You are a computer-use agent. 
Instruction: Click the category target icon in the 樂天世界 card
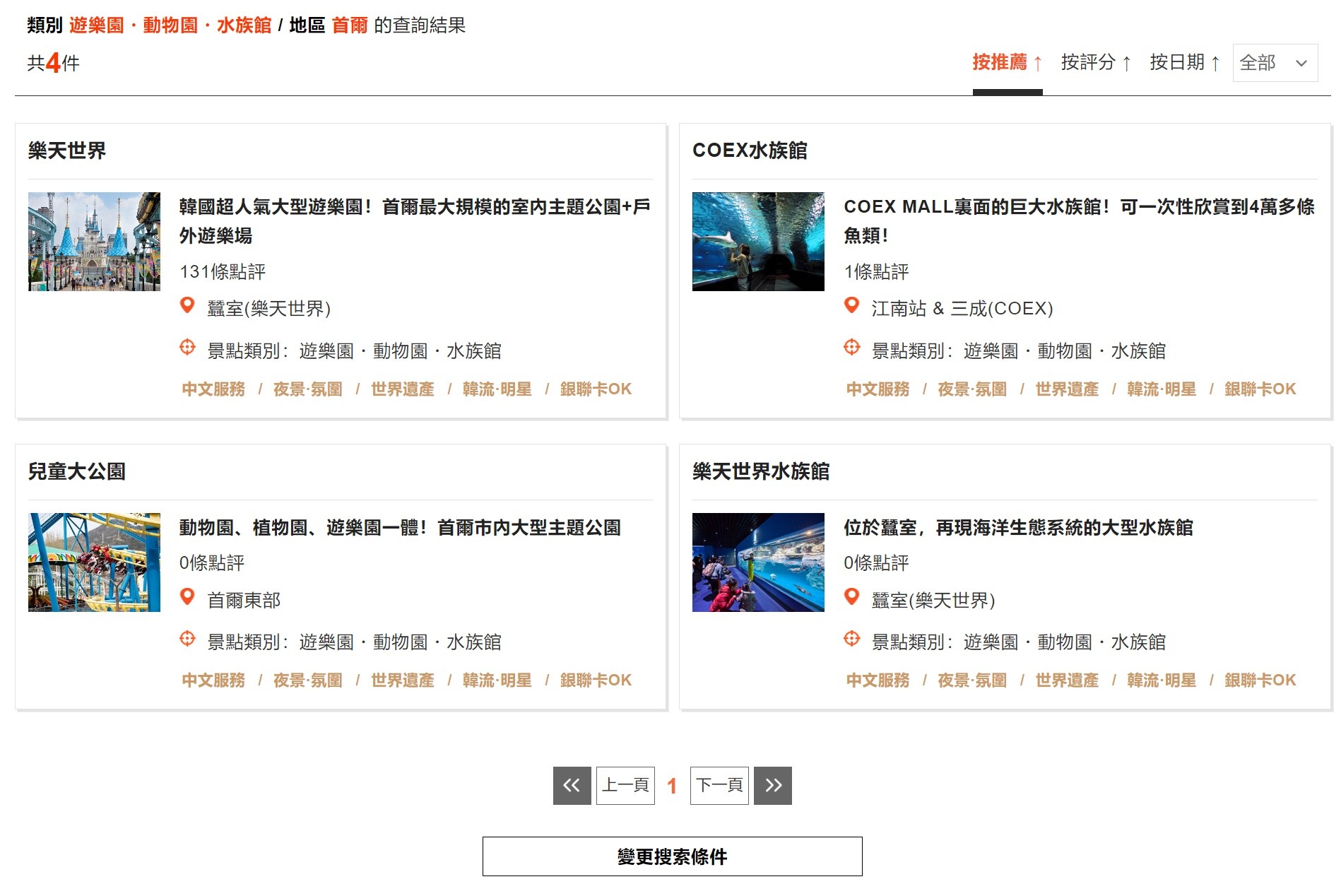(x=187, y=347)
